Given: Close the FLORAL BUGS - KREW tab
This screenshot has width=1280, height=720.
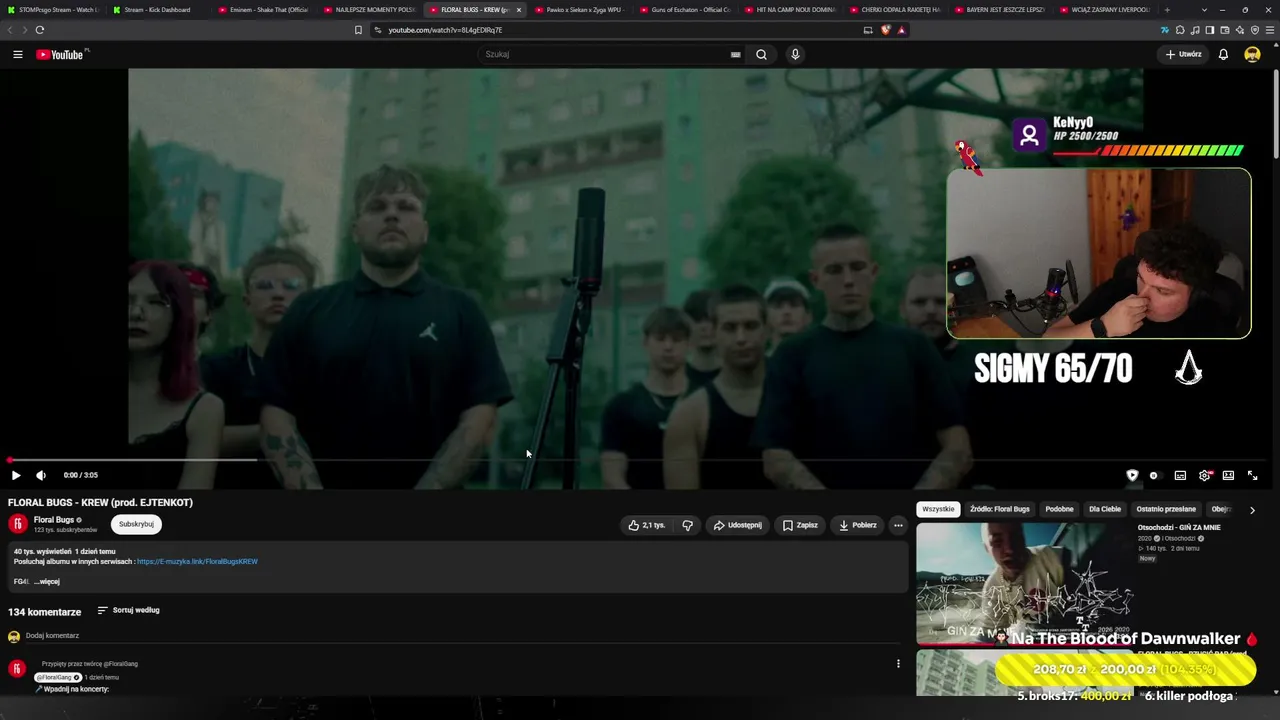Looking at the screenshot, I should pos(519,10).
